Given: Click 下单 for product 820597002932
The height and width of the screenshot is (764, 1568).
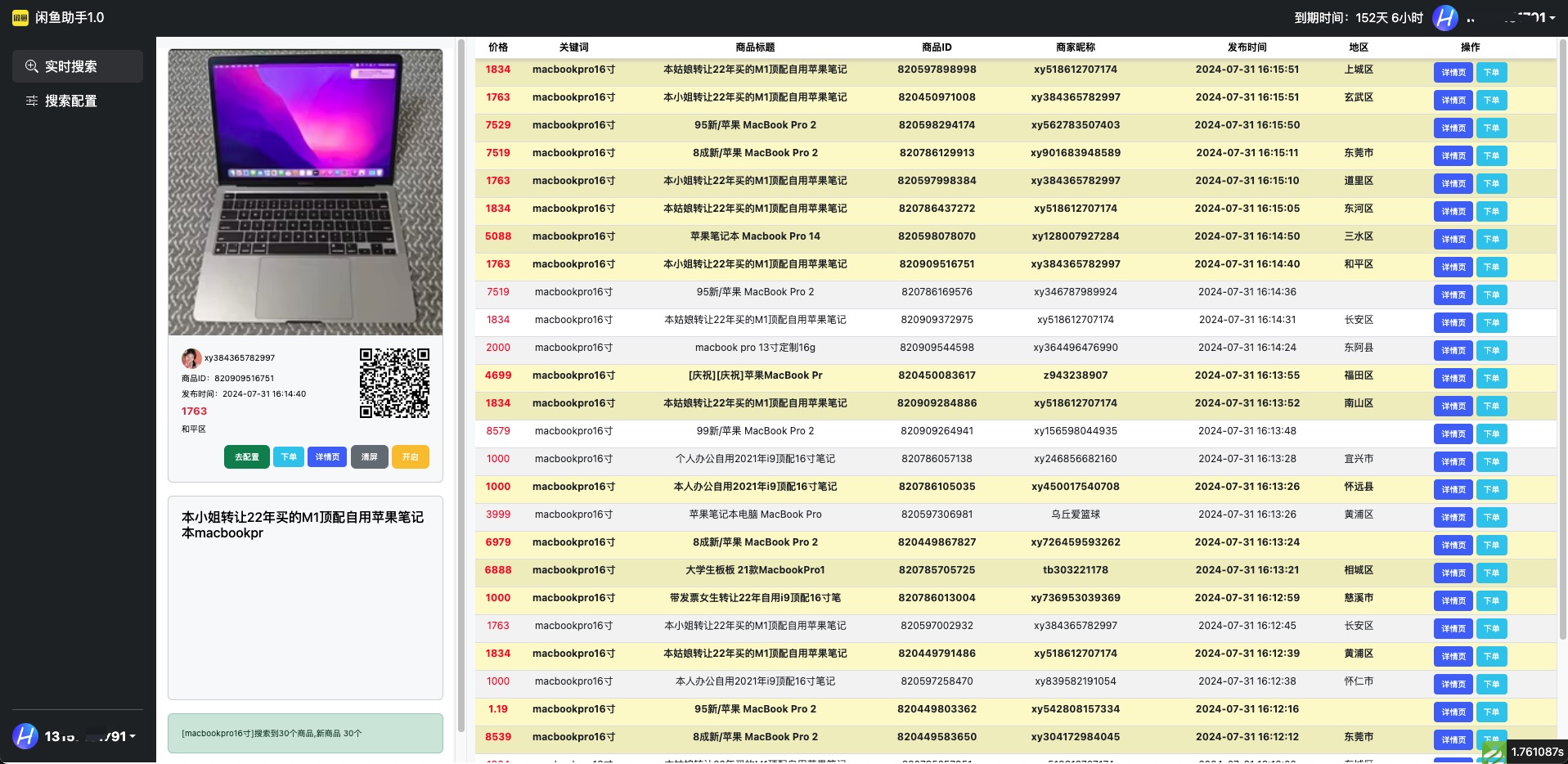Looking at the screenshot, I should coord(1492,629).
